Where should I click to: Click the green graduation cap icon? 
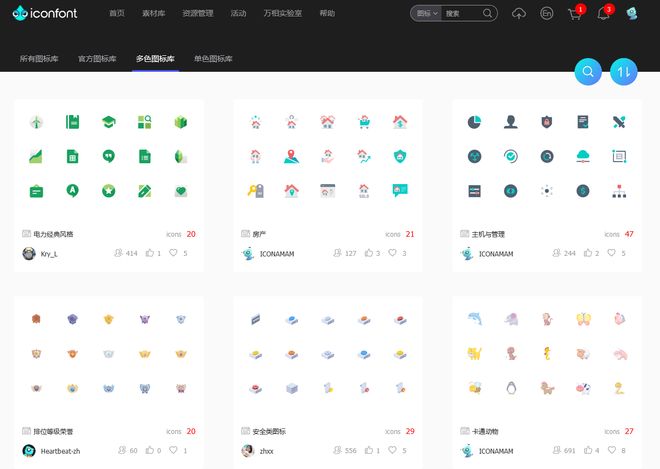coord(109,122)
